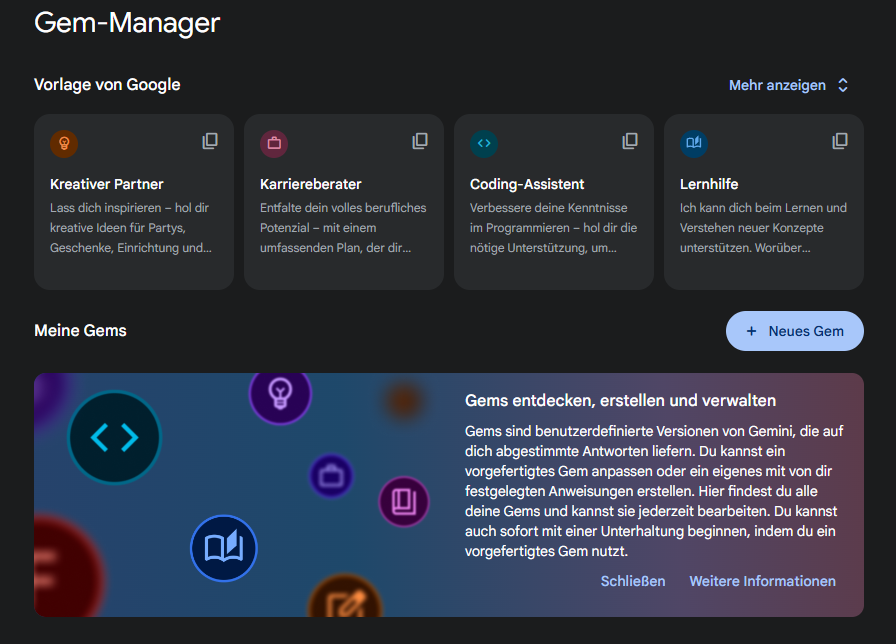
Task: Open the Lernhilfe card title
Action: click(709, 184)
